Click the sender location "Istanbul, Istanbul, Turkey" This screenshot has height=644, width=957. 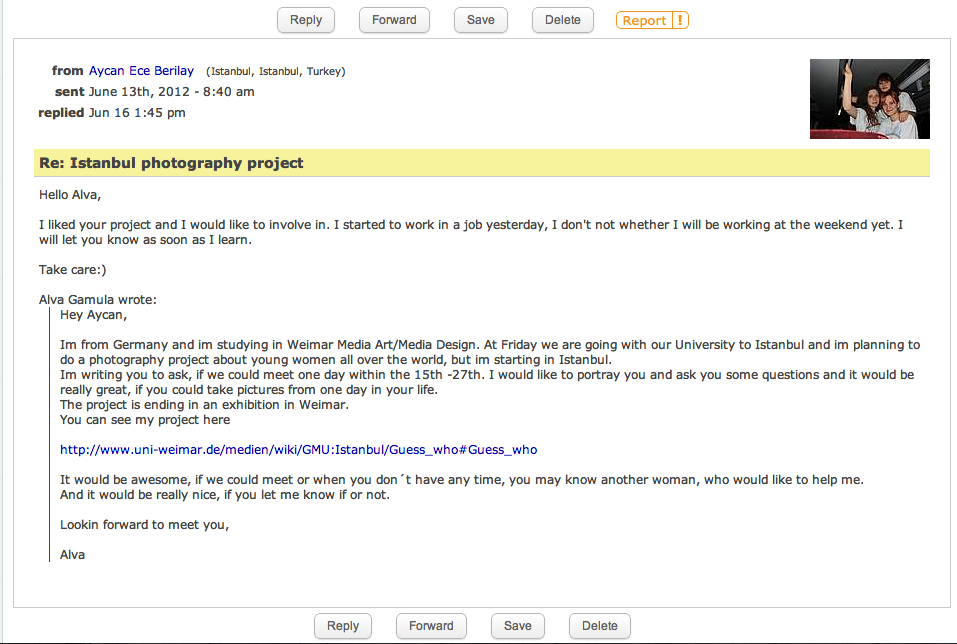(x=276, y=72)
